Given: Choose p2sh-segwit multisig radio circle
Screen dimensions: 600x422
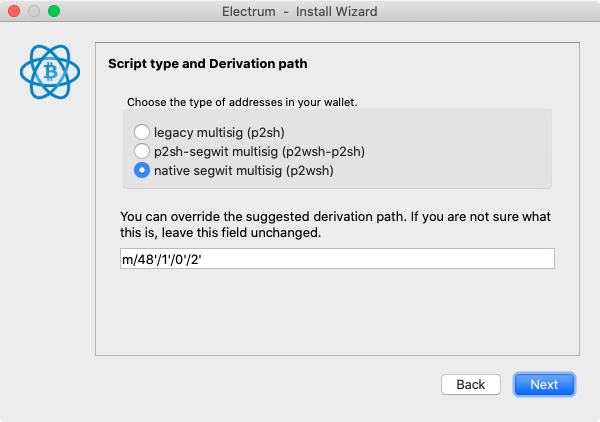Looking at the screenshot, I should coord(142,151).
